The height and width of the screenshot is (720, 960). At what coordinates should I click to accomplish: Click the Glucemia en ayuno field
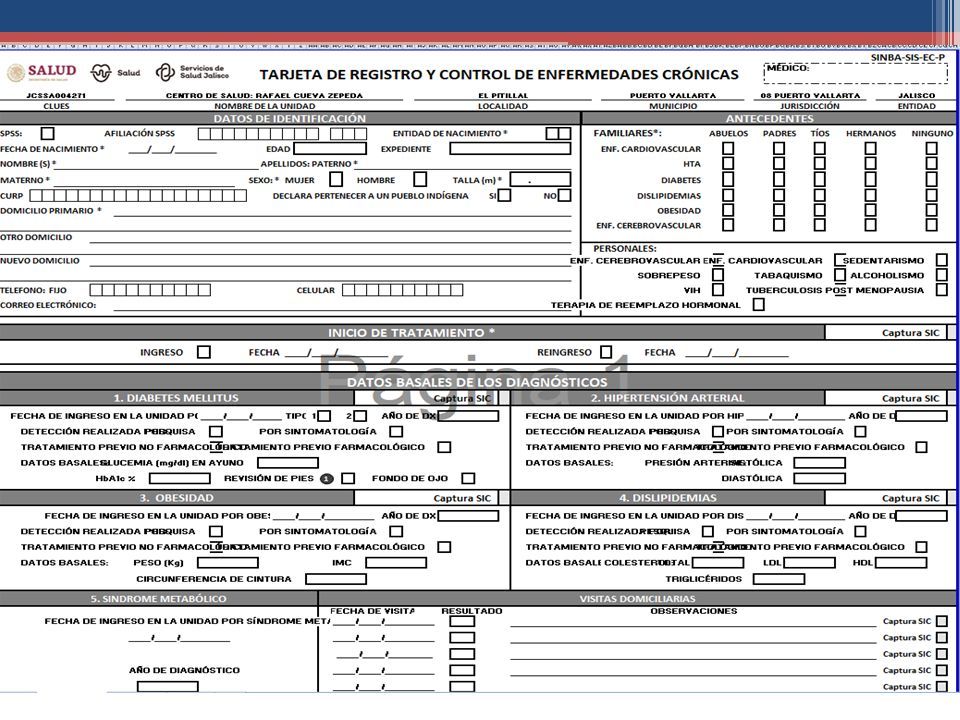tap(288, 463)
